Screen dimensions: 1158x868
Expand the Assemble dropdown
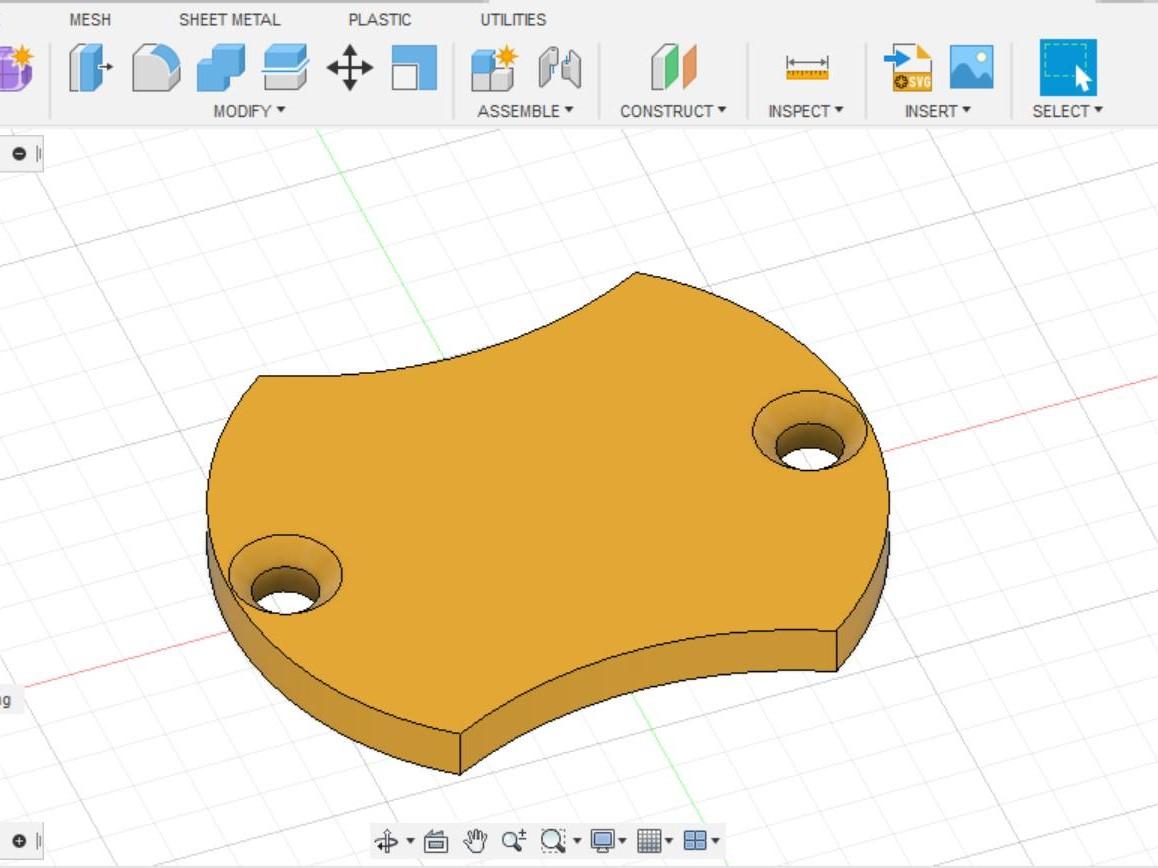pyautogui.click(x=524, y=111)
